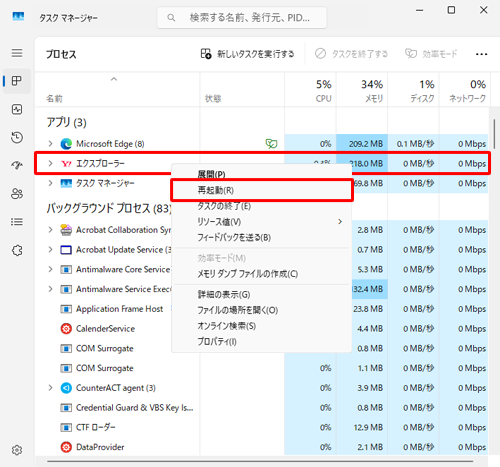Open the Details list sidebar icon
The height and width of the screenshot is (467, 500).
17,222
